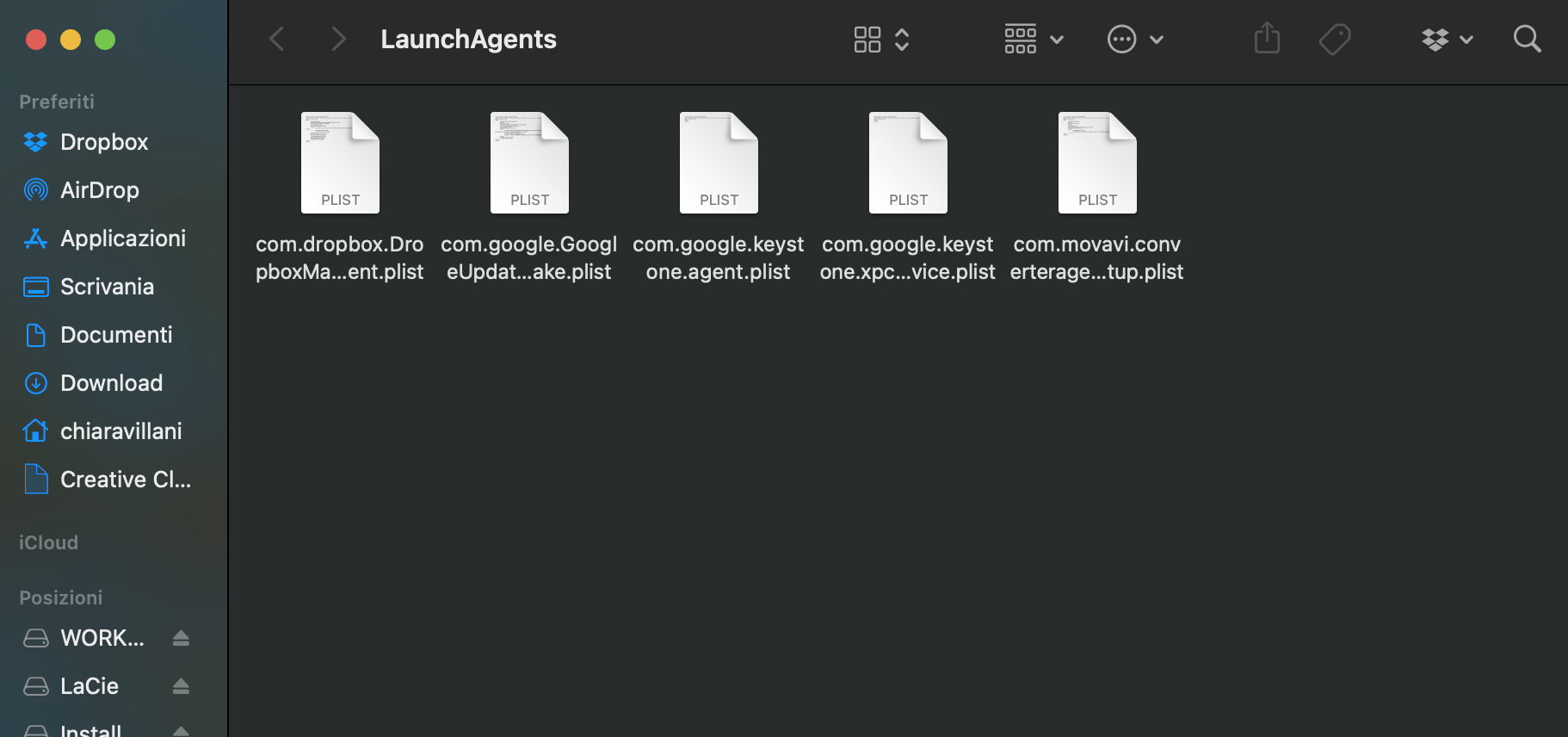This screenshot has width=1568, height=737.
Task: Click keystone.xpc...vice.plist file name
Action: point(908,258)
